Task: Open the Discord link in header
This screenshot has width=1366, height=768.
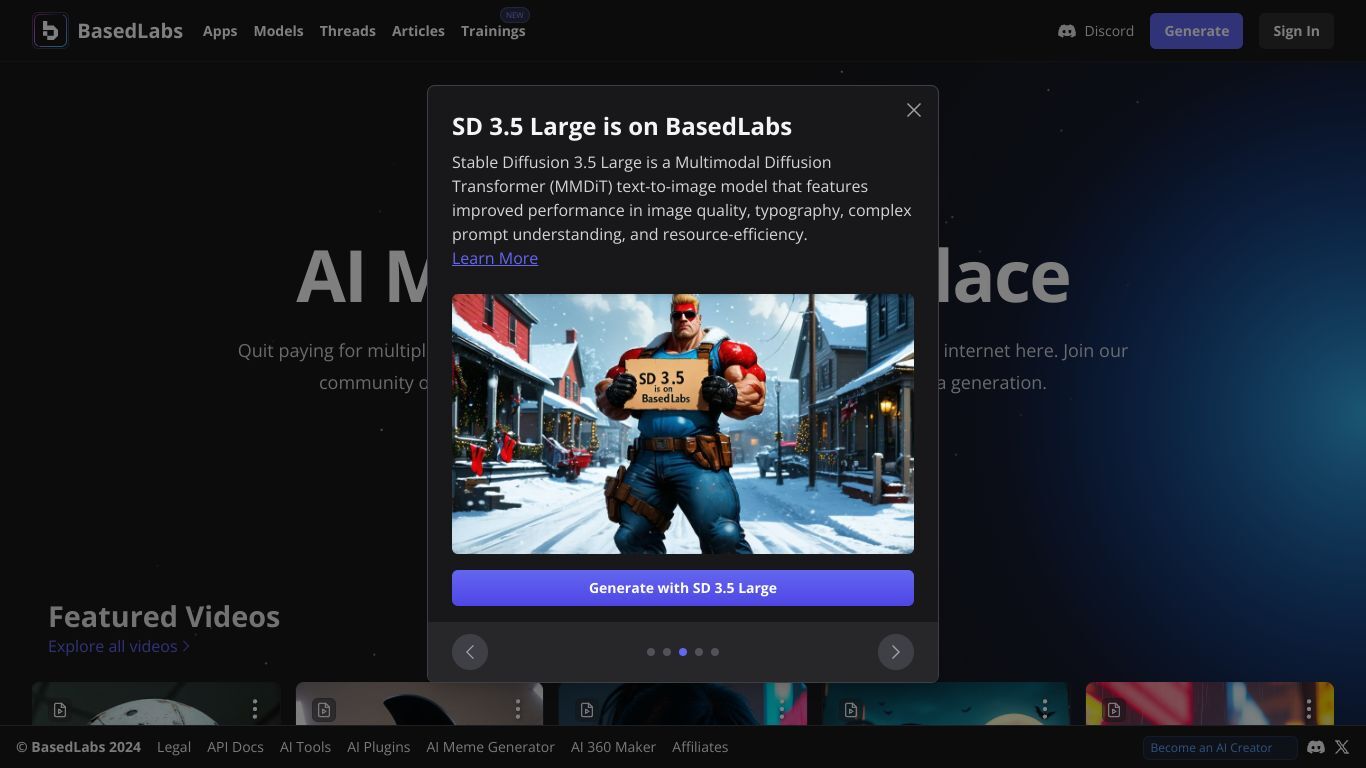Action: point(1096,31)
